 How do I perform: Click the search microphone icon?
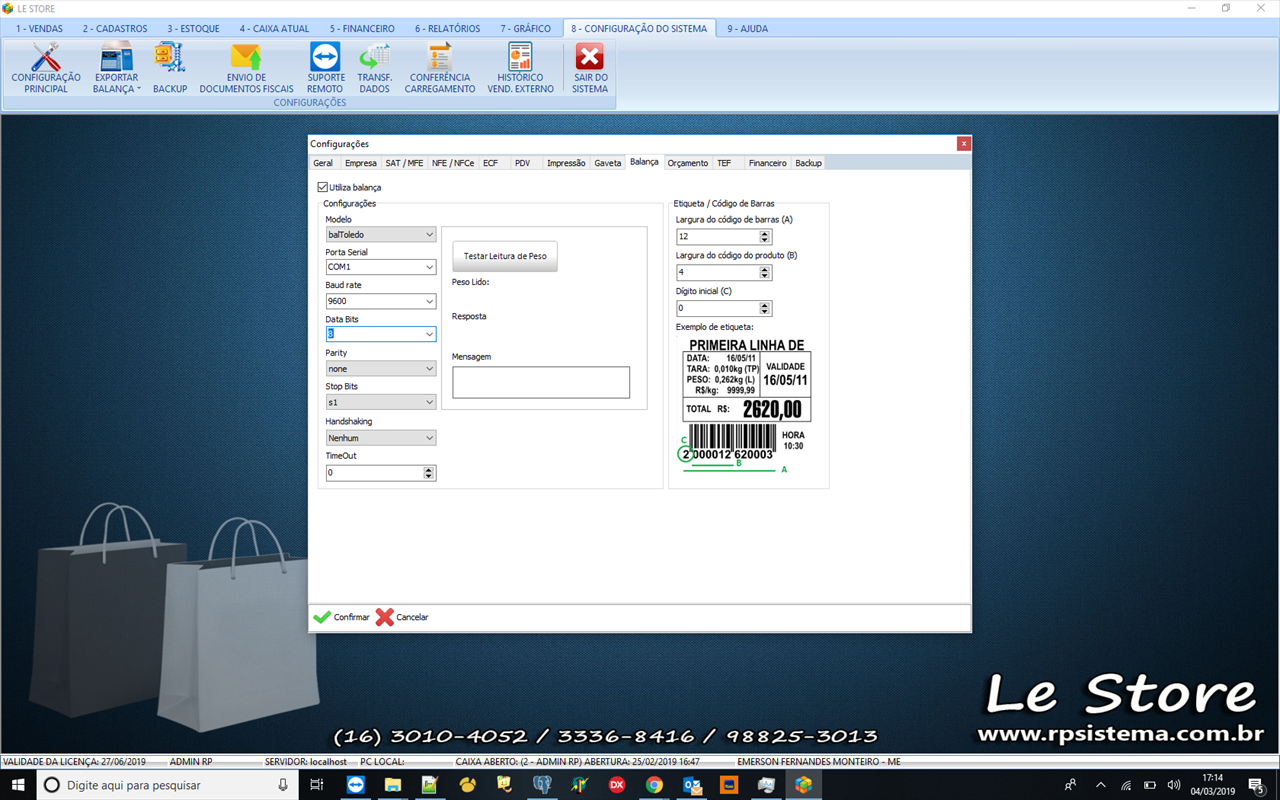click(285, 785)
